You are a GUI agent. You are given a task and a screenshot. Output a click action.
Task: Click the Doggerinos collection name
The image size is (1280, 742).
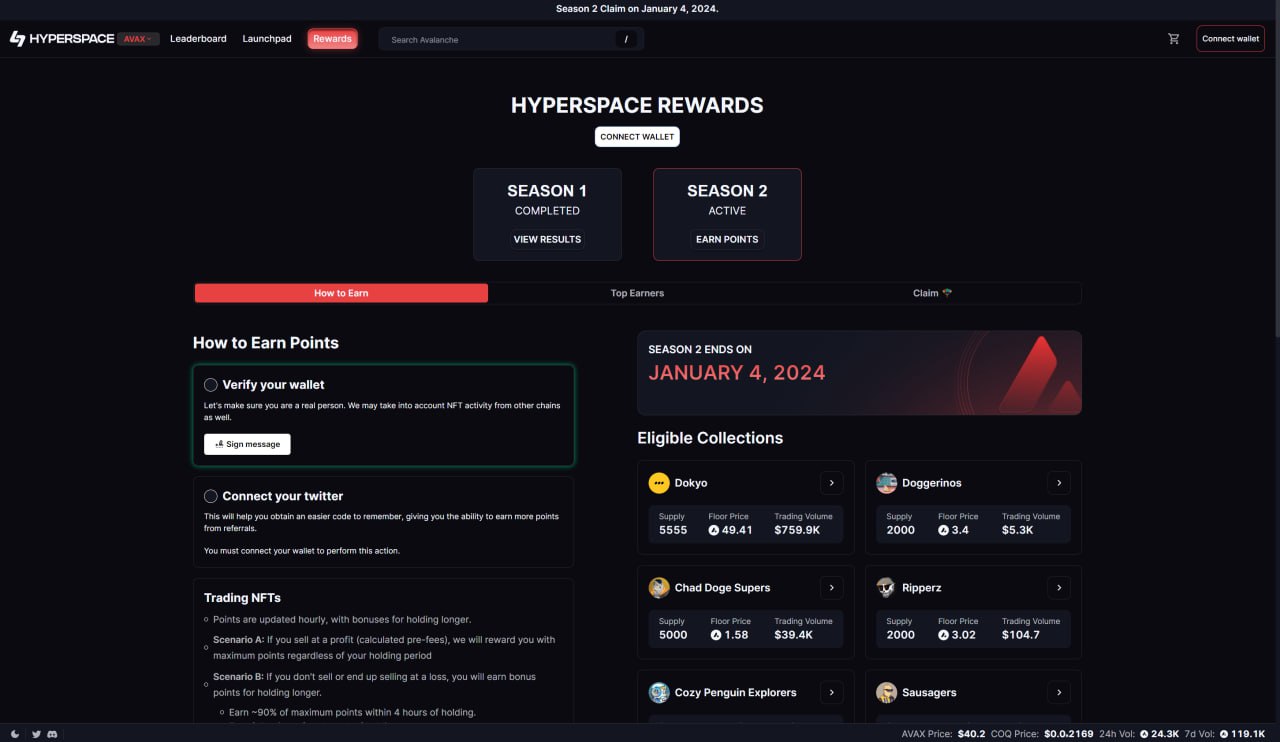[x=932, y=483]
